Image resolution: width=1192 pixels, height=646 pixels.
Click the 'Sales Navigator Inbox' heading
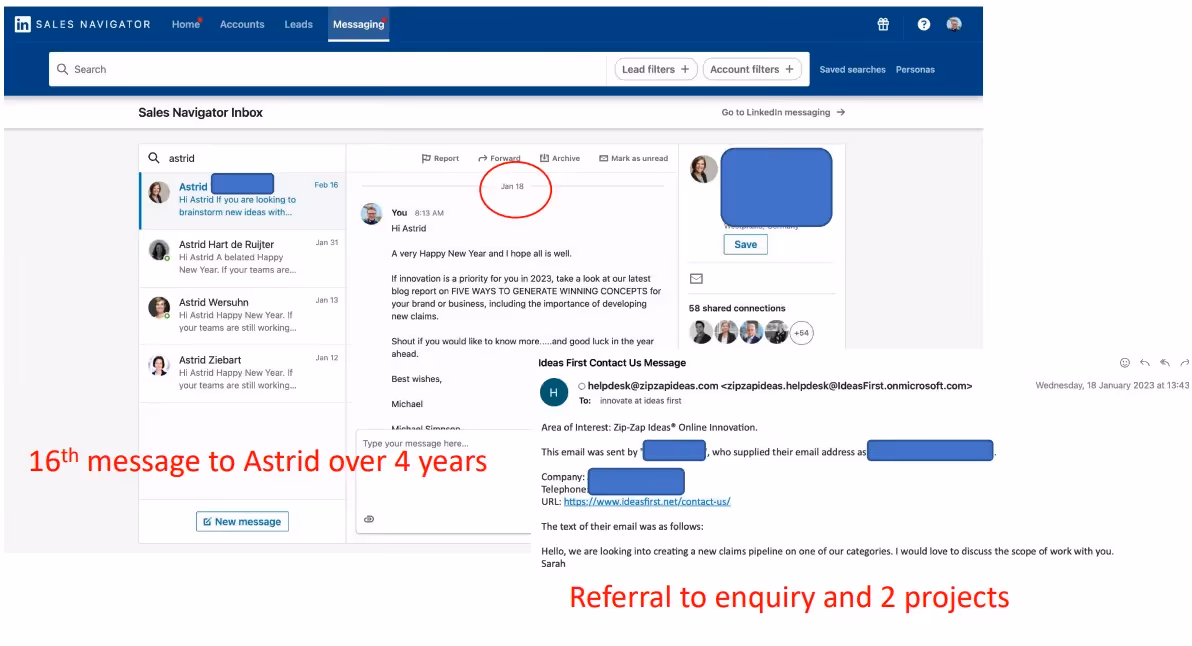point(200,112)
